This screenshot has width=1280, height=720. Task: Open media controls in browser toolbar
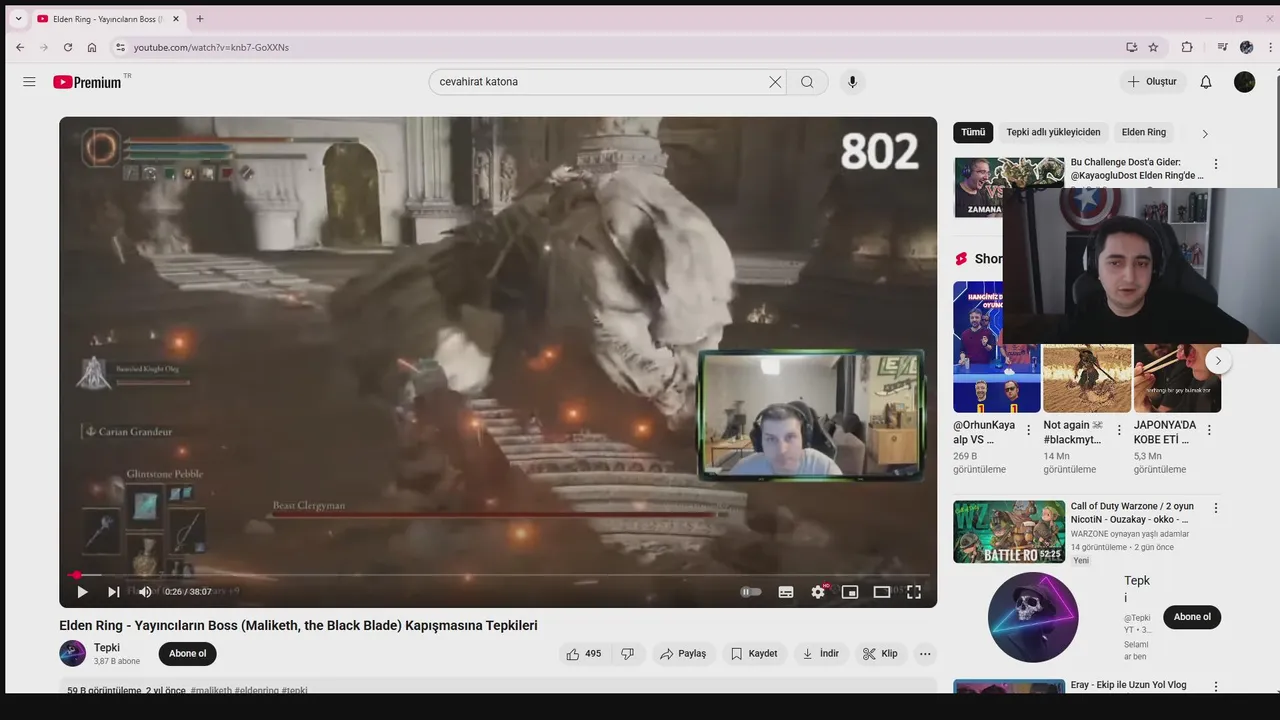[1222, 47]
